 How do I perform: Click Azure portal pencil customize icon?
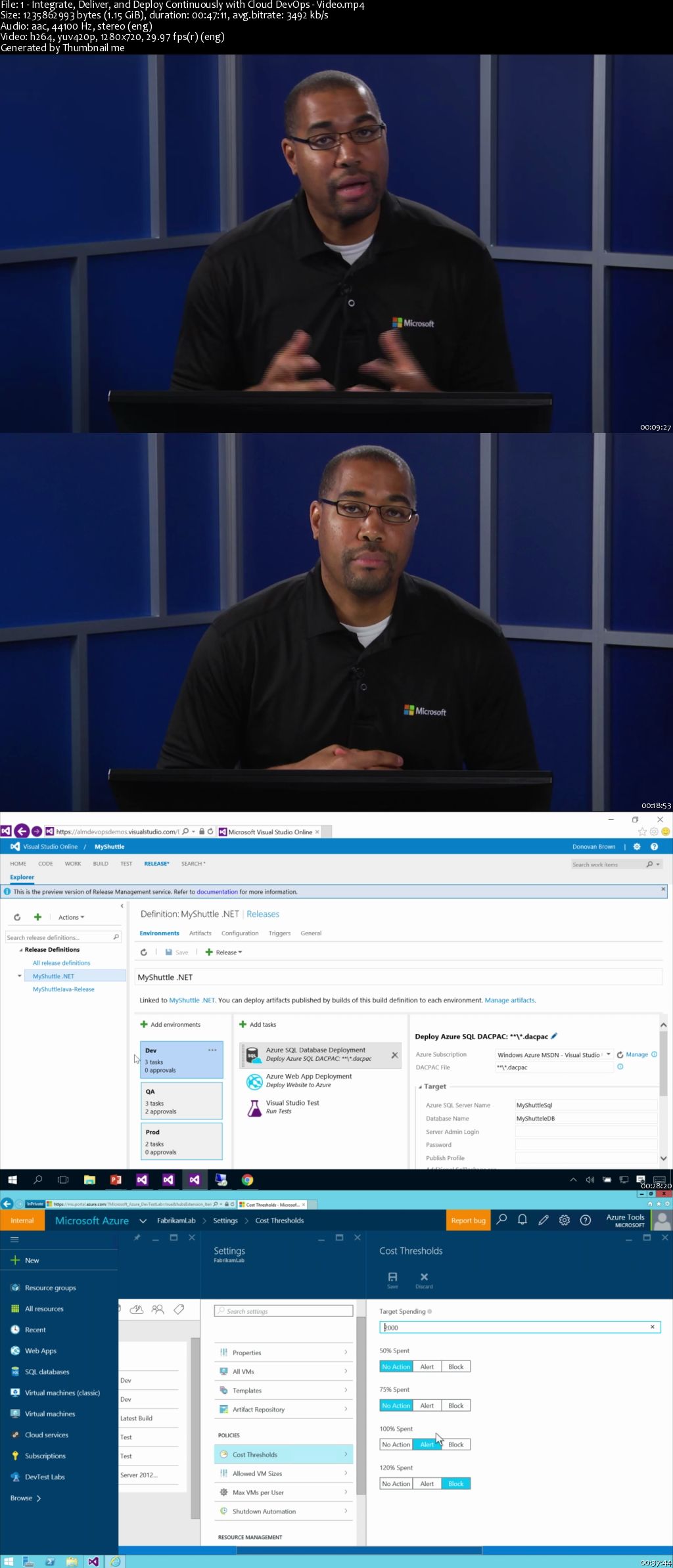pos(544,1220)
